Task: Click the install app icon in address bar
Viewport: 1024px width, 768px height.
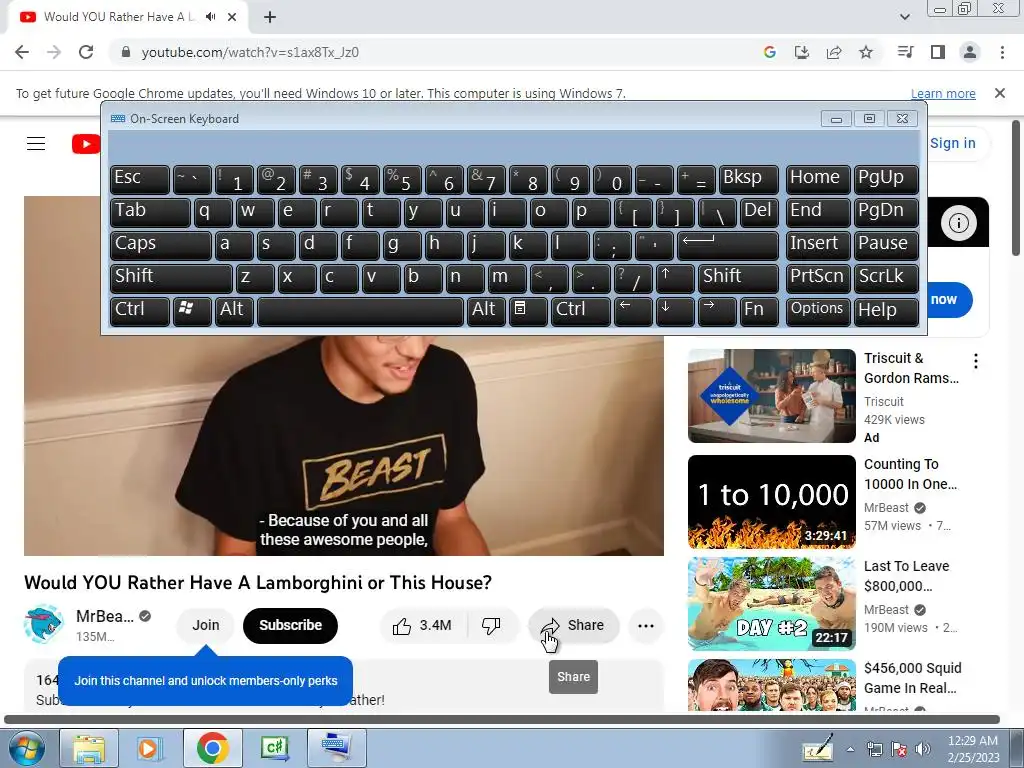Action: [x=802, y=52]
